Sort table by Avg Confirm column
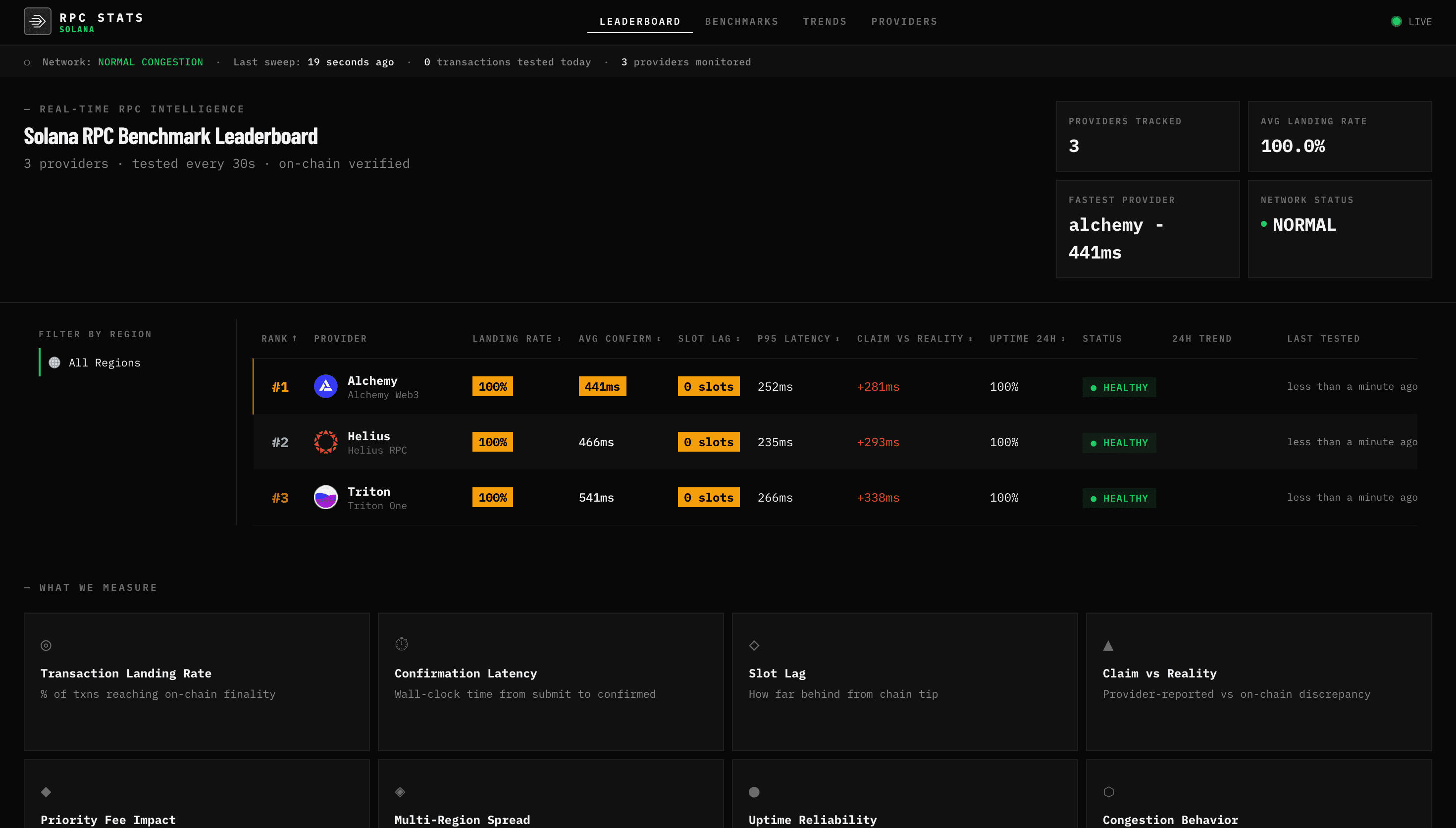This screenshot has width=1456, height=828. [620, 339]
